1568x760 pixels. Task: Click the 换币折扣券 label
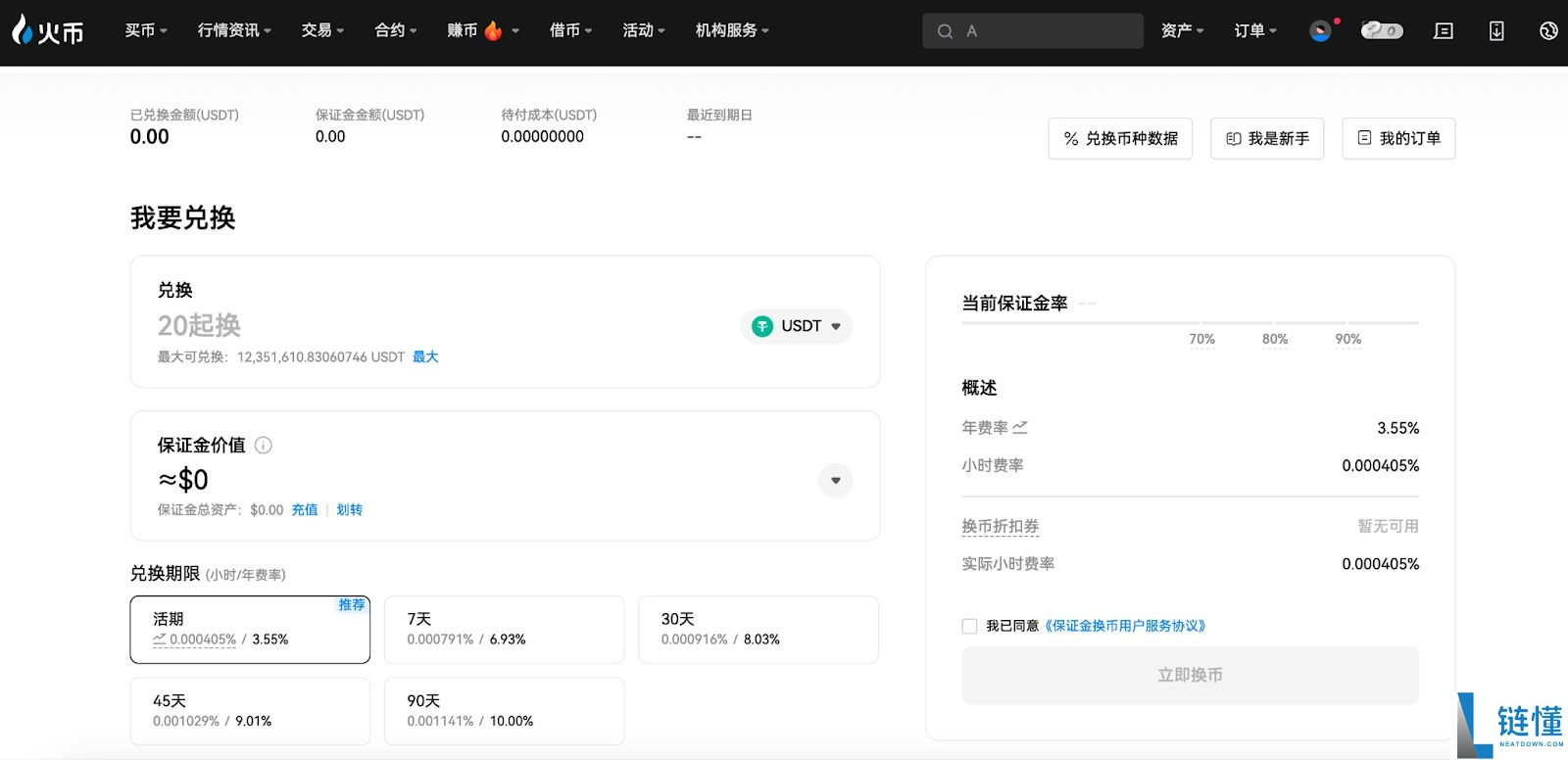[1001, 526]
